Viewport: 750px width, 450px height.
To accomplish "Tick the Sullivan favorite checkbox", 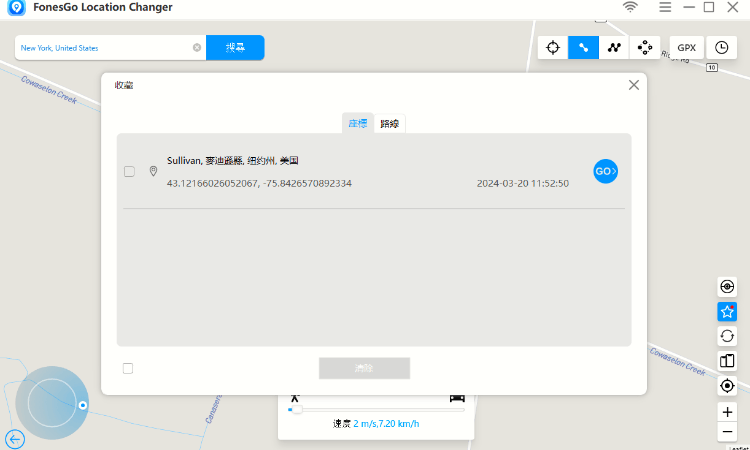I will coord(129,171).
